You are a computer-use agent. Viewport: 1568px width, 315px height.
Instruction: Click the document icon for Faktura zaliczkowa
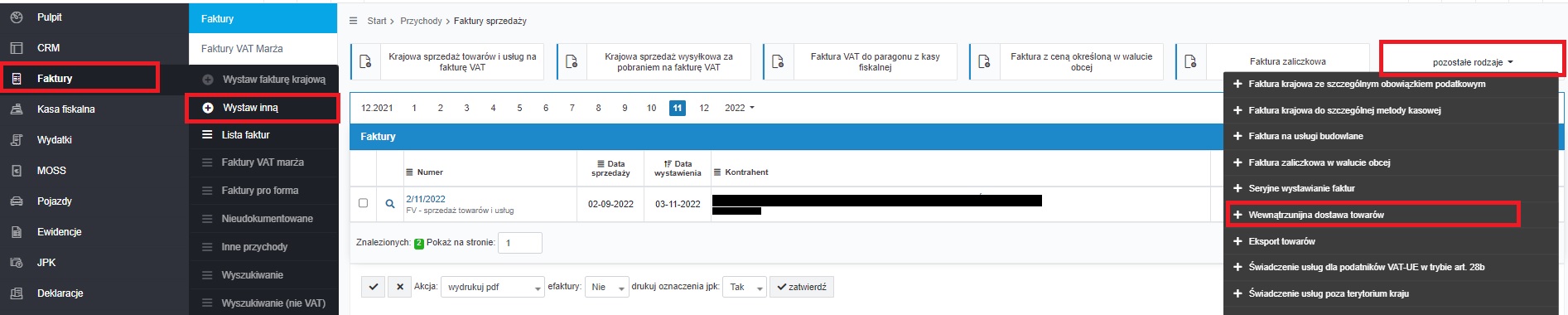(1190, 61)
